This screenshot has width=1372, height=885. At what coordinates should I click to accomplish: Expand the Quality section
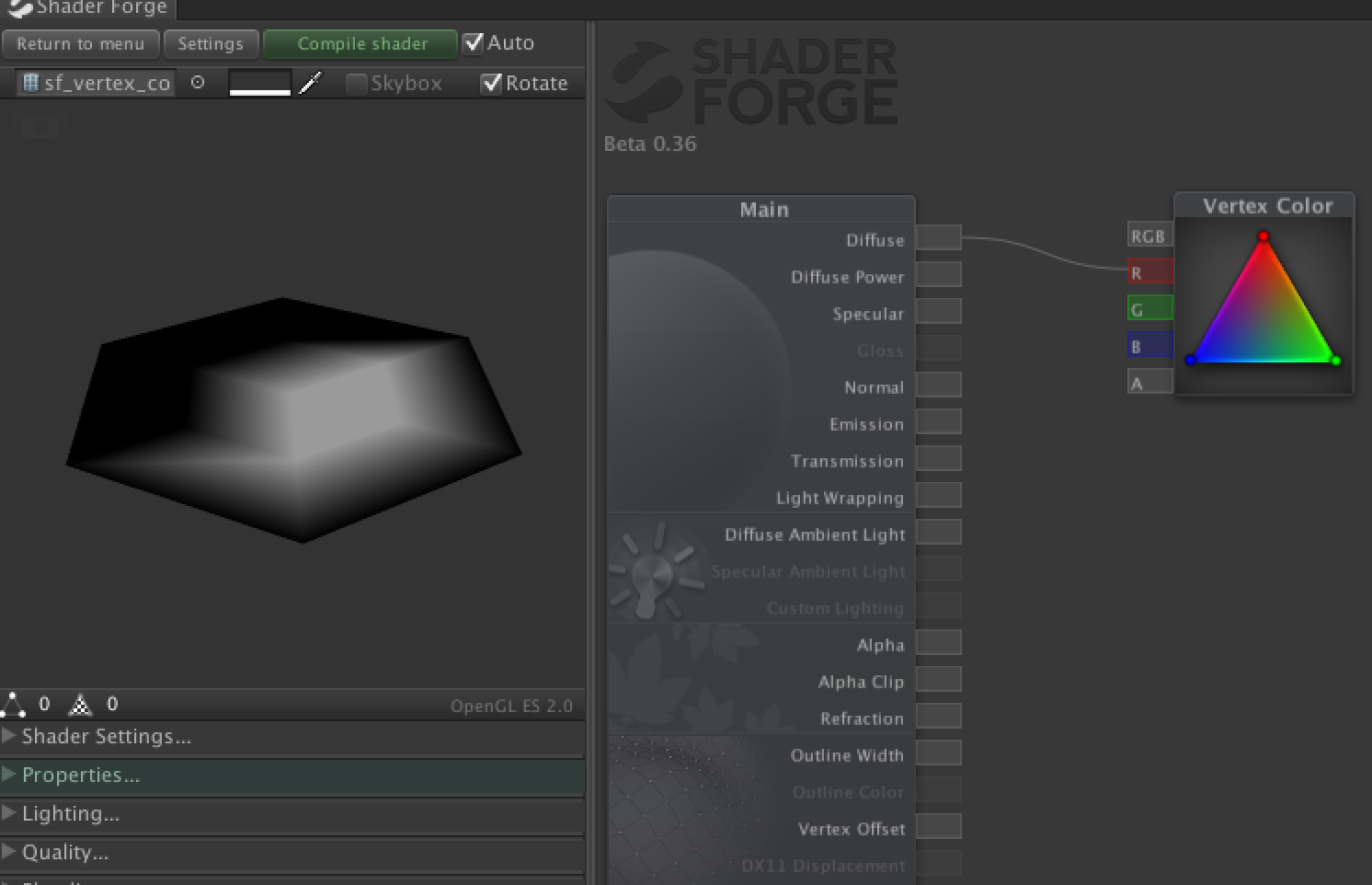pyautogui.click(x=292, y=852)
